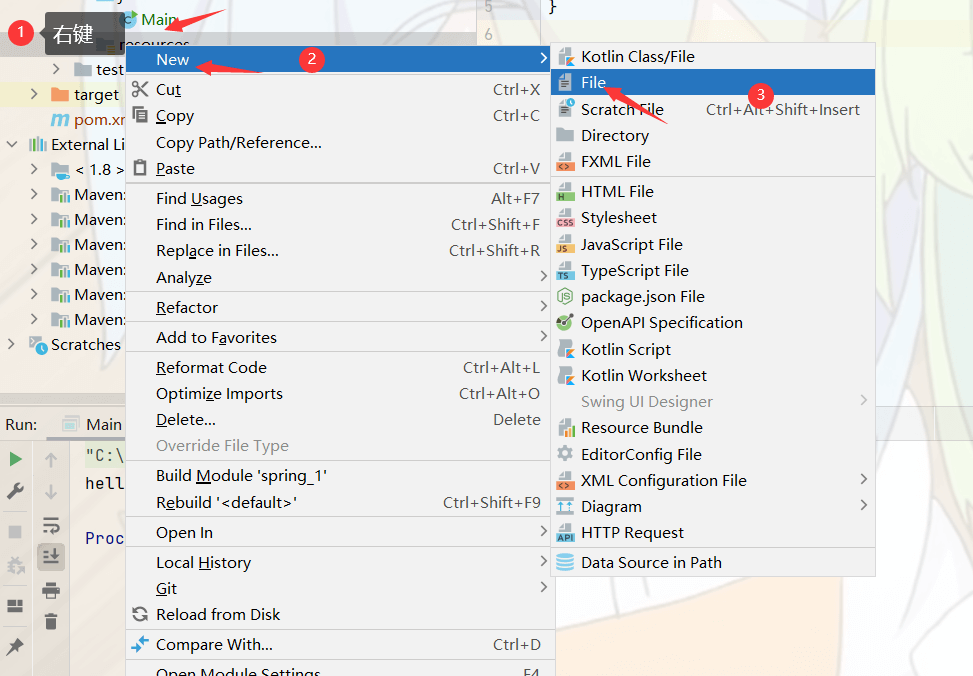Screen dimensions: 973x676
Task: Click the JavaScript File icon
Action: (x=565, y=245)
